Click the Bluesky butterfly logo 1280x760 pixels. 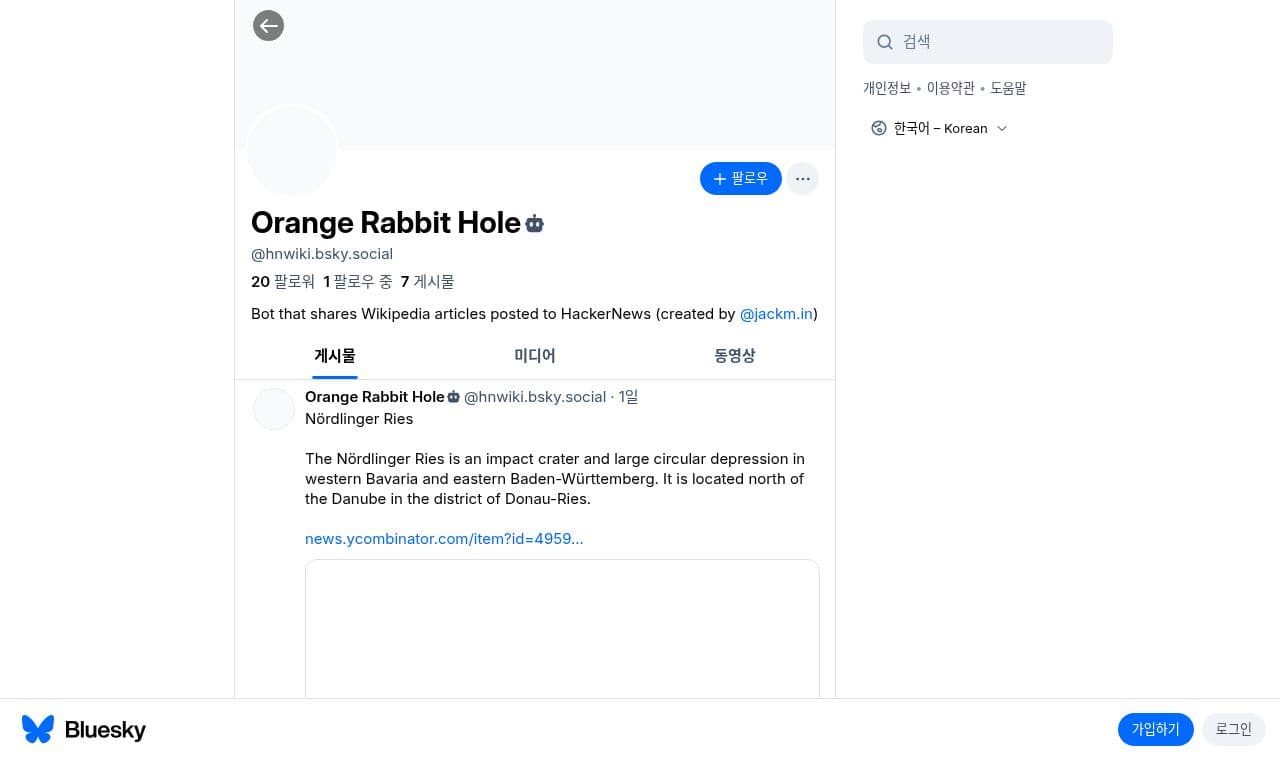tap(38, 729)
